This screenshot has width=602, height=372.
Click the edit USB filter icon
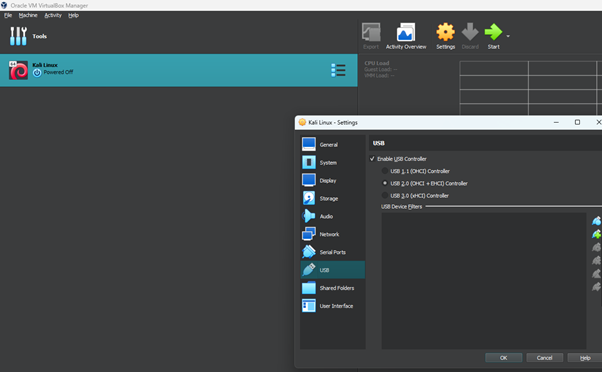596,247
